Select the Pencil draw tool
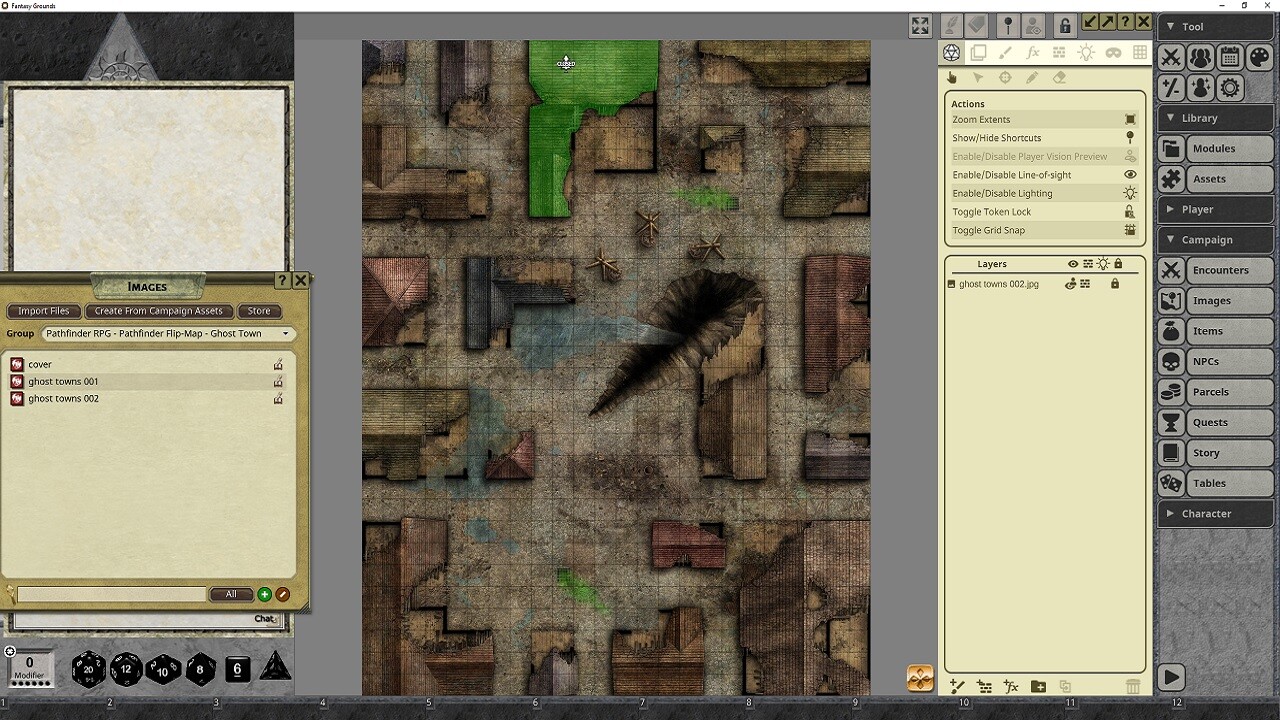 [x=1032, y=77]
